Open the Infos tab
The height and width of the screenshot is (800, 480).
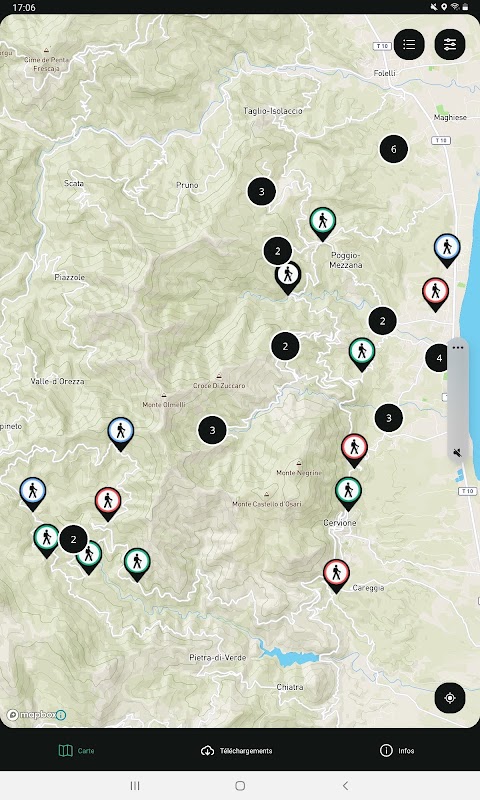(x=397, y=751)
